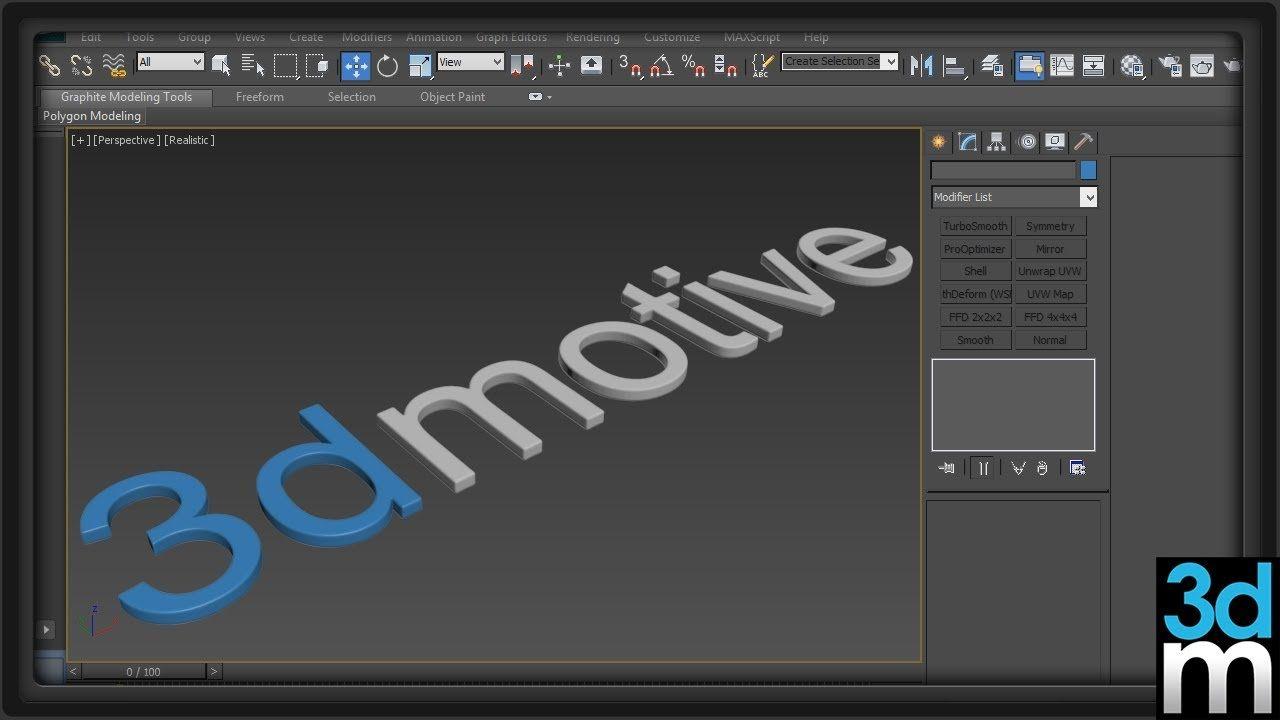The image size is (1280, 720).
Task: Open the Modifiers menu
Action: tap(367, 37)
